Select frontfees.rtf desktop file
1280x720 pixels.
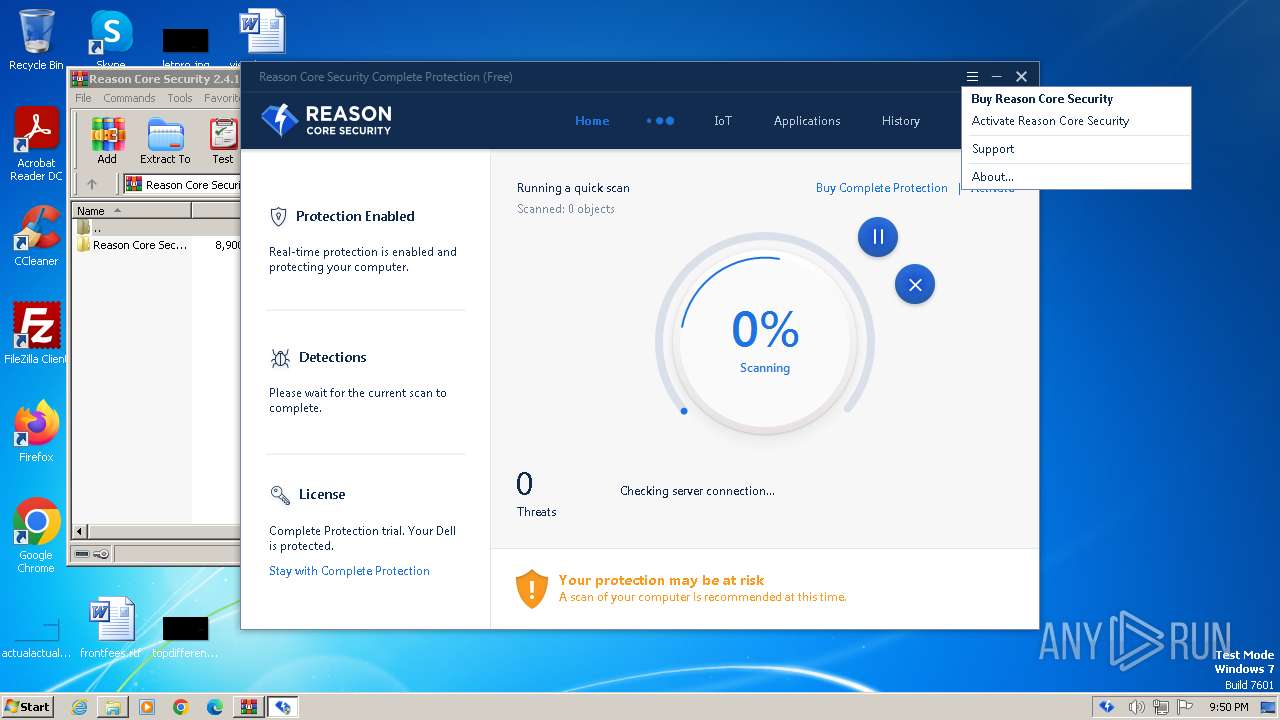pyautogui.click(x=110, y=629)
